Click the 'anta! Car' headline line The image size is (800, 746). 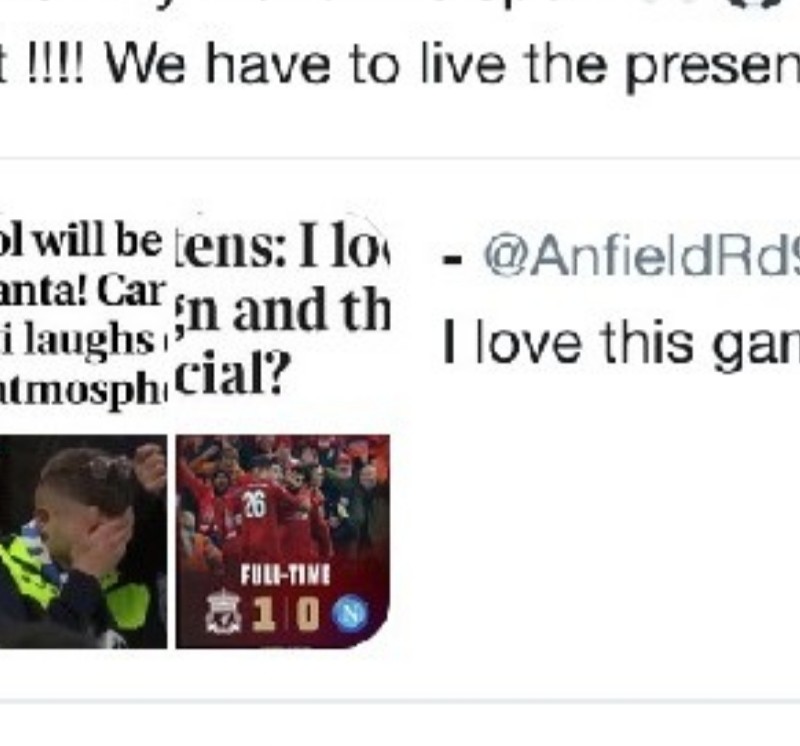(x=82, y=292)
